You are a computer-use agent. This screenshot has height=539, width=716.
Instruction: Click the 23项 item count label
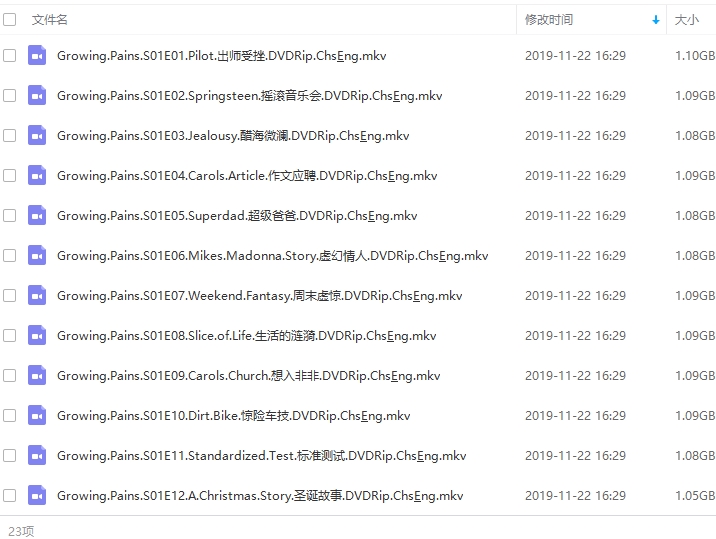tap(21, 531)
